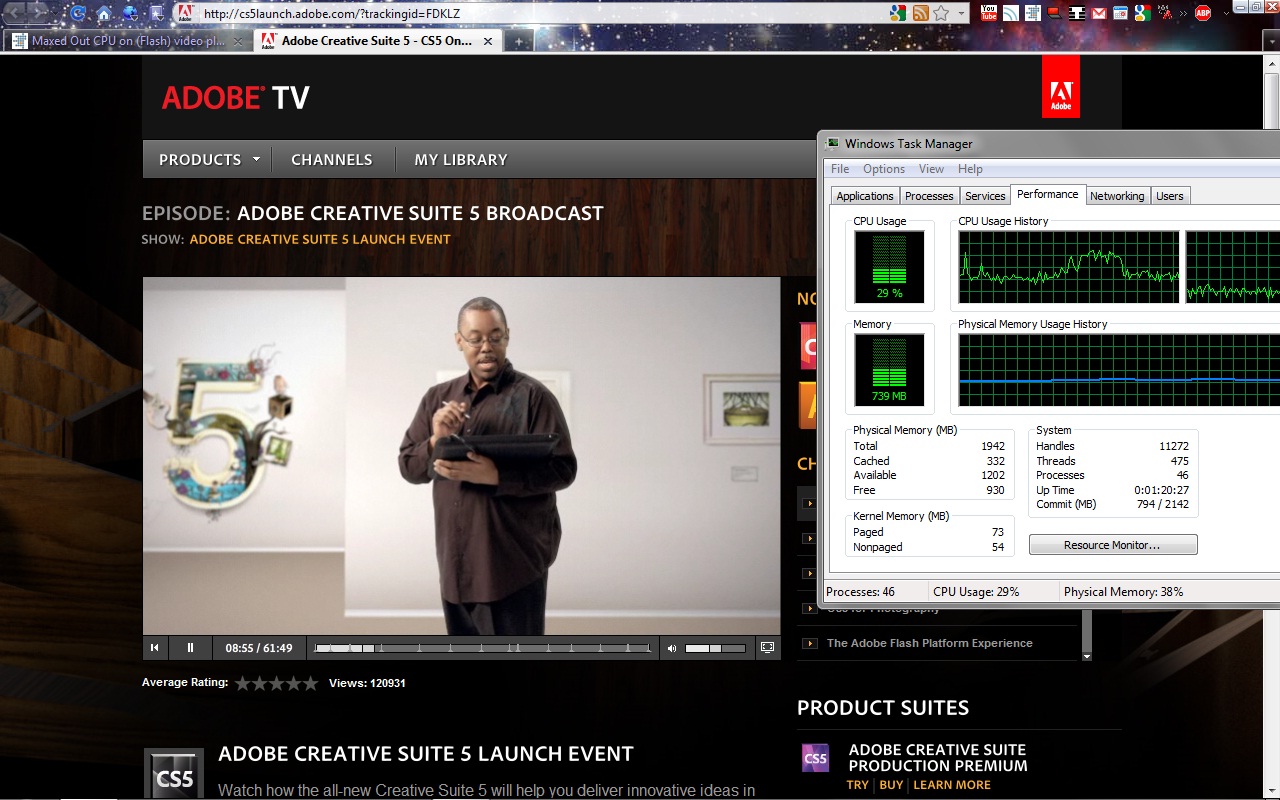Close the Maxed Out CPU tab

[238, 42]
